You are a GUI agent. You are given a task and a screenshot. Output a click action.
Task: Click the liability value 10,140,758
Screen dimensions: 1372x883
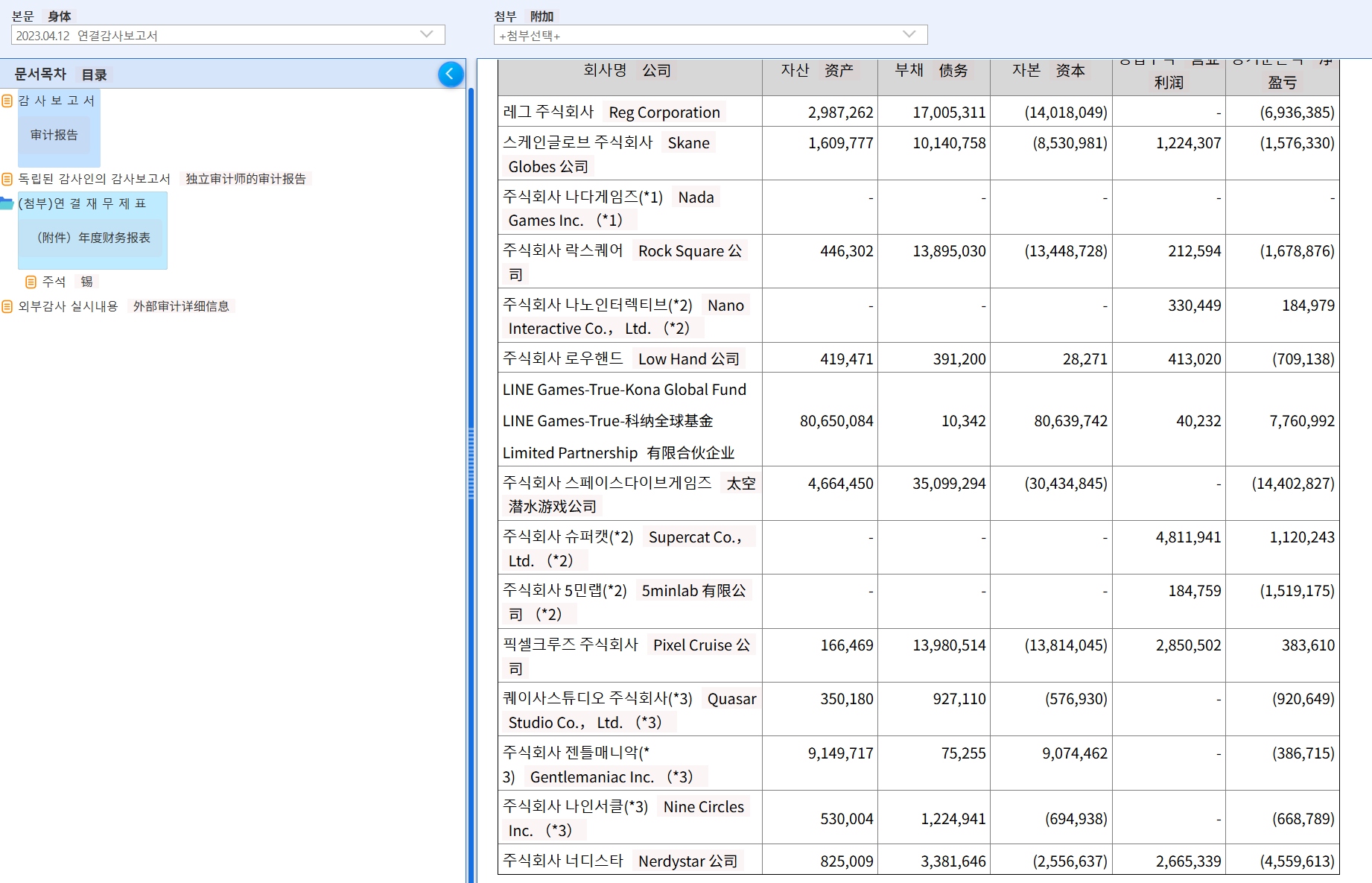pos(950,143)
